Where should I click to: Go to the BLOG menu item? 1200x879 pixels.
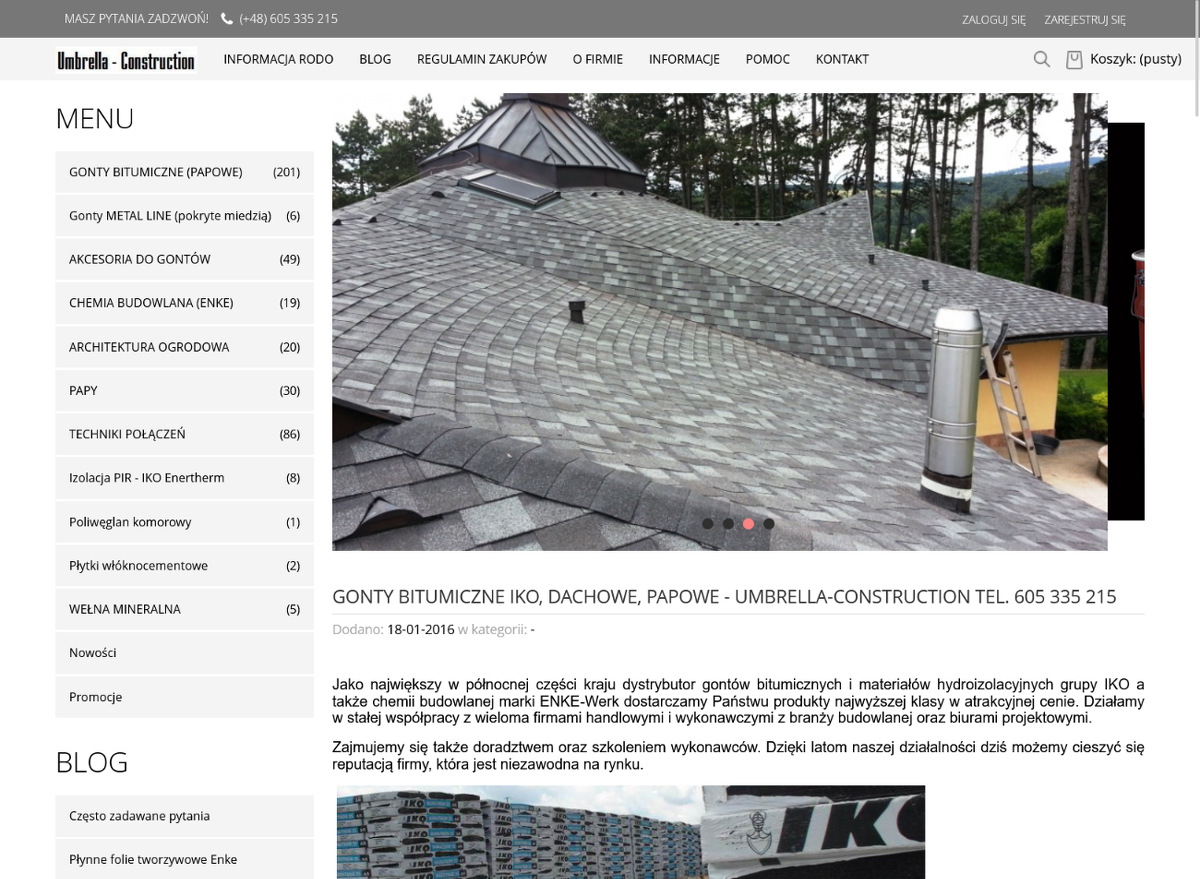click(x=375, y=59)
